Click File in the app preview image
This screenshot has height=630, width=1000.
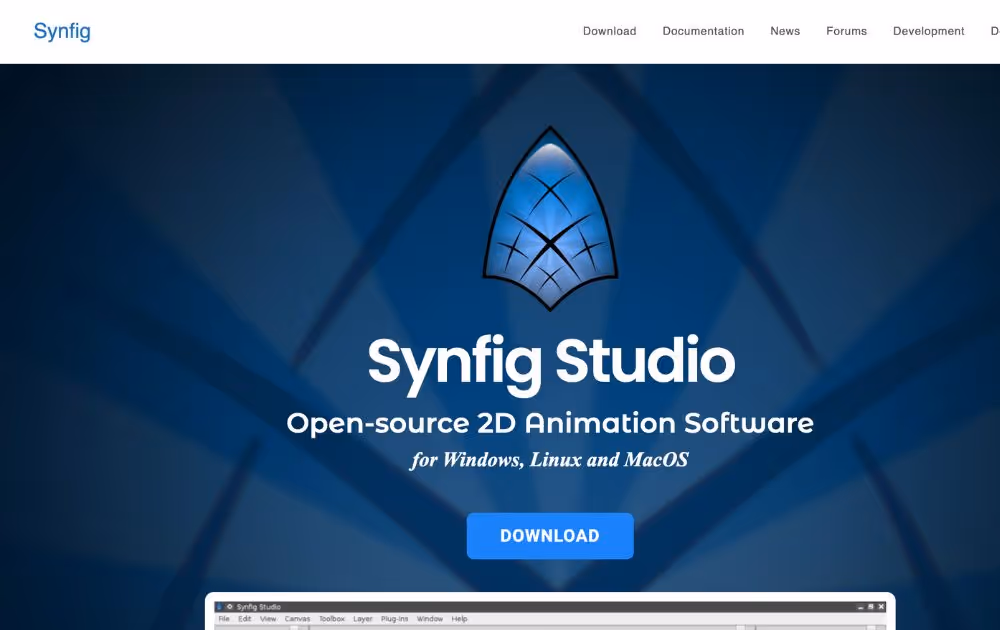(x=224, y=619)
